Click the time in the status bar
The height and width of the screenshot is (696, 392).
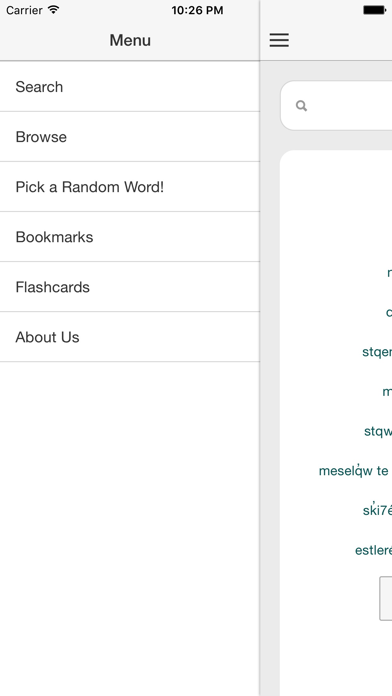click(x=197, y=10)
